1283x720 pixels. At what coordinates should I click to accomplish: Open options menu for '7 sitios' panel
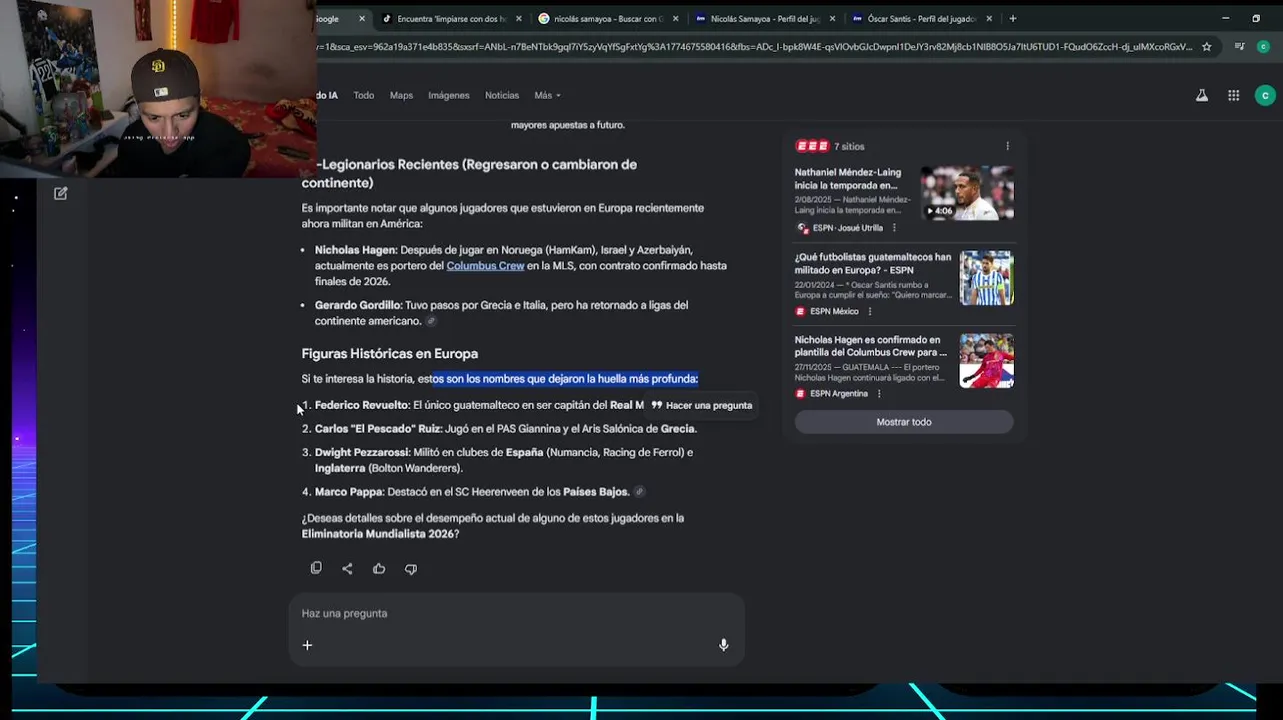[1007, 146]
